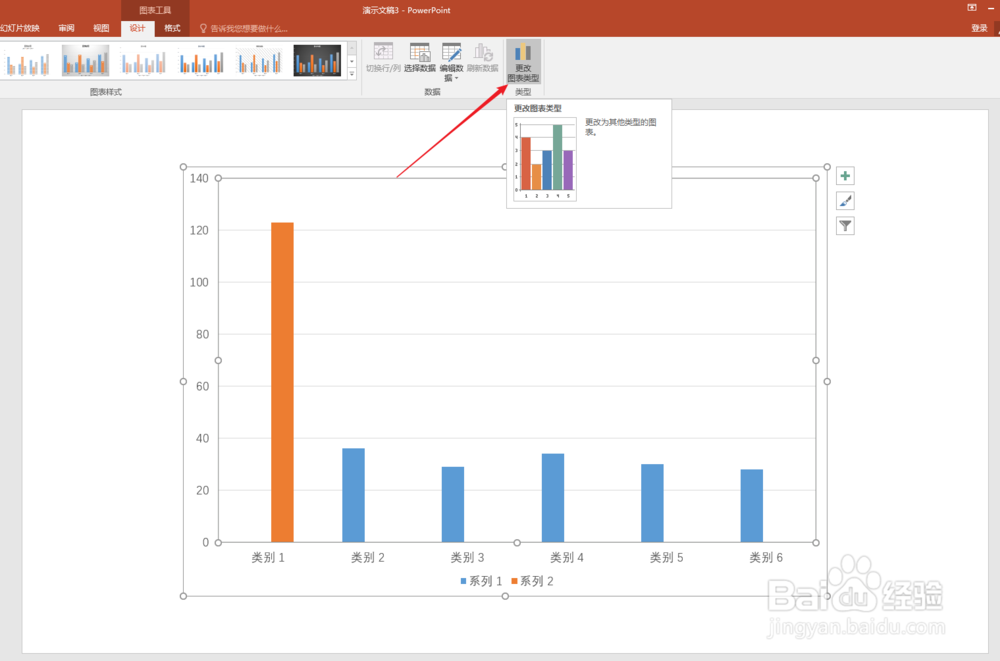Click the 系列 2 legend entry
The height and width of the screenshot is (661, 1000).
(533, 581)
